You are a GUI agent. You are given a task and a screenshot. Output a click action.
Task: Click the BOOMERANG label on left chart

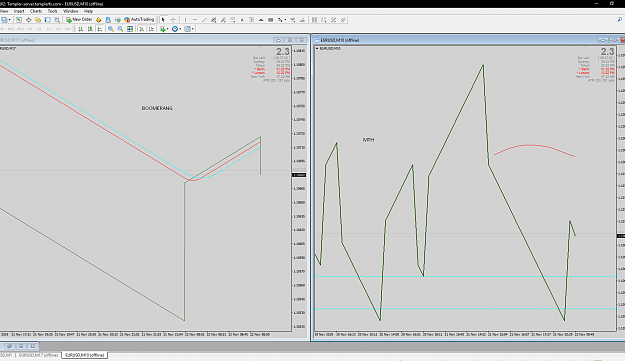tap(157, 108)
